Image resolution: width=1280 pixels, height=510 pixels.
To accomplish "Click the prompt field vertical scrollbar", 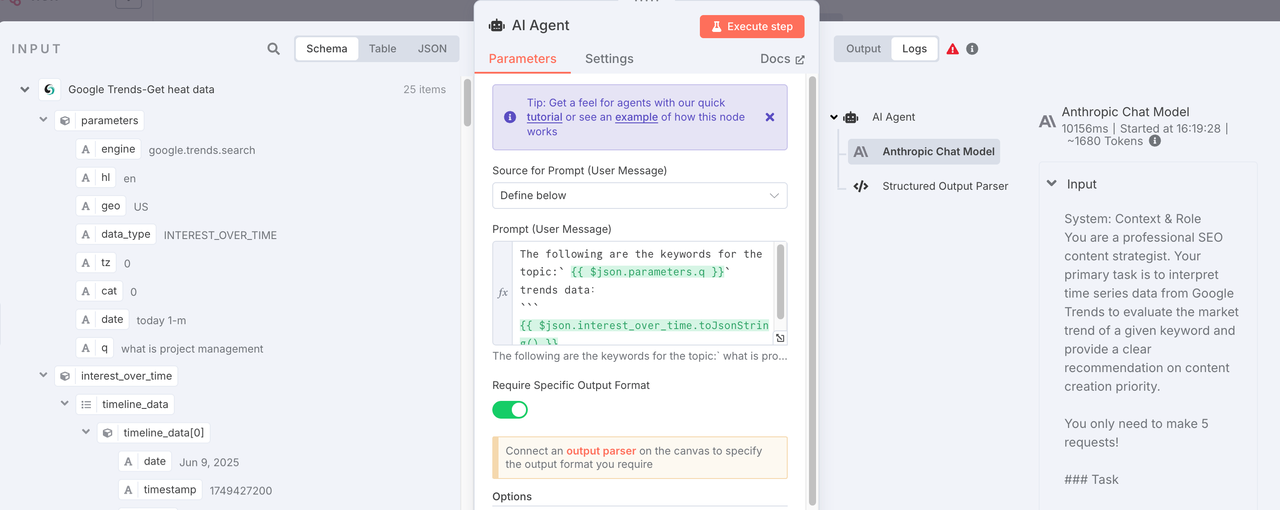I will tap(781, 282).
